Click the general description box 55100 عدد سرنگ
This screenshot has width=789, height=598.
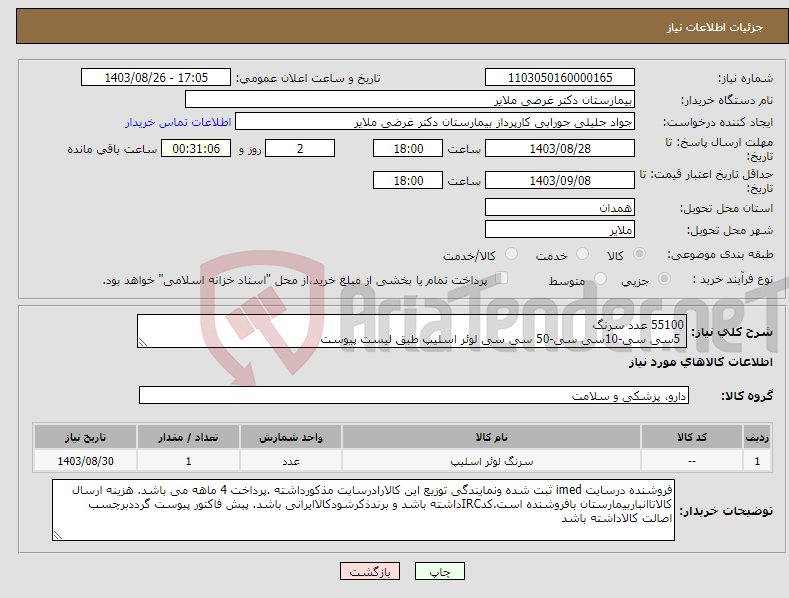tap(412, 331)
